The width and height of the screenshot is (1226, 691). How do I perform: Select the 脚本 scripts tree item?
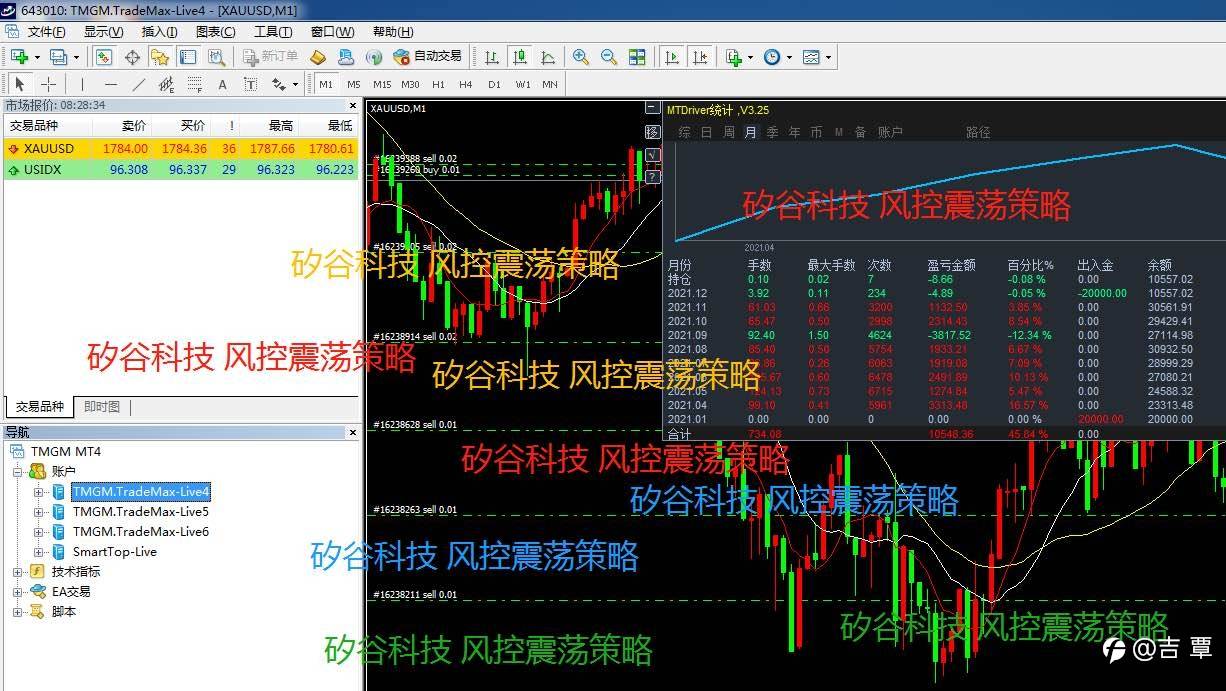64,612
